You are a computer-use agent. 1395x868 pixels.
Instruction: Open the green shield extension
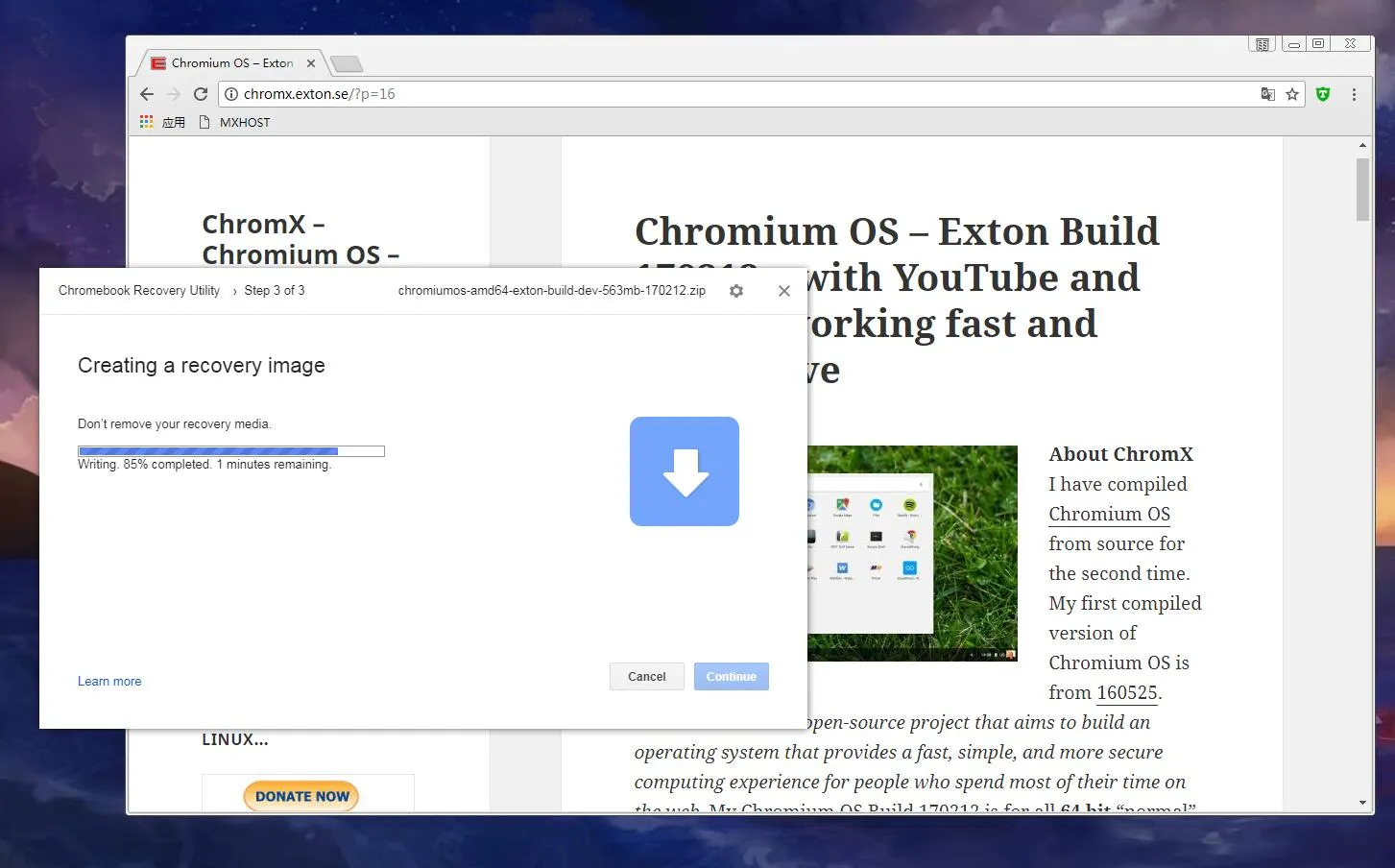1323,94
